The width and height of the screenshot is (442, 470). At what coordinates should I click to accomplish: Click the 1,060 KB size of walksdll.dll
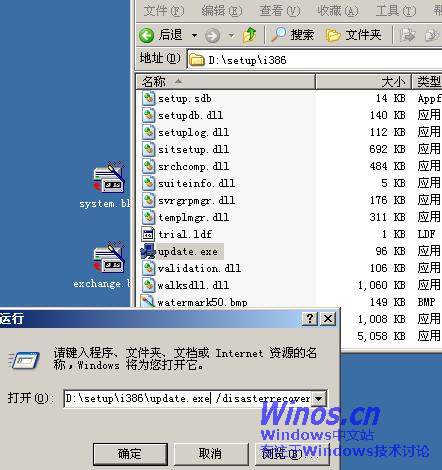(x=381, y=285)
